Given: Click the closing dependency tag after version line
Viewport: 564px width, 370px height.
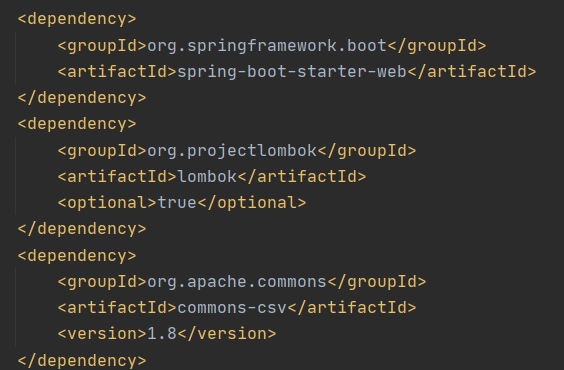Looking at the screenshot, I should point(82,361).
